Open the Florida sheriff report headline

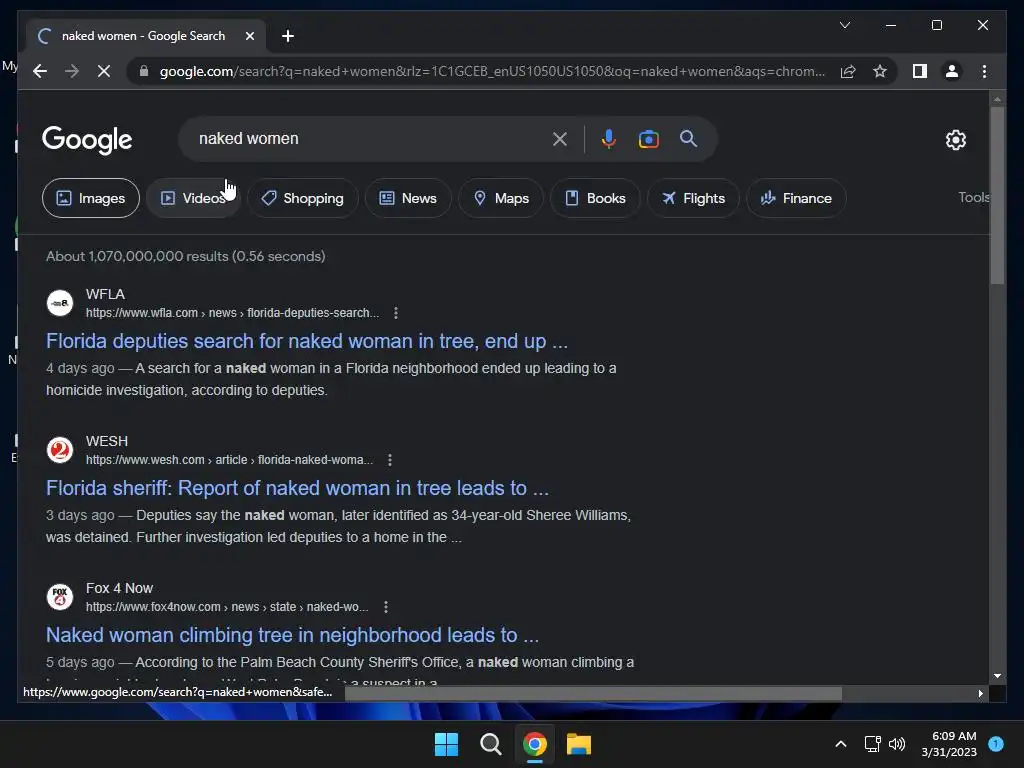[297, 488]
